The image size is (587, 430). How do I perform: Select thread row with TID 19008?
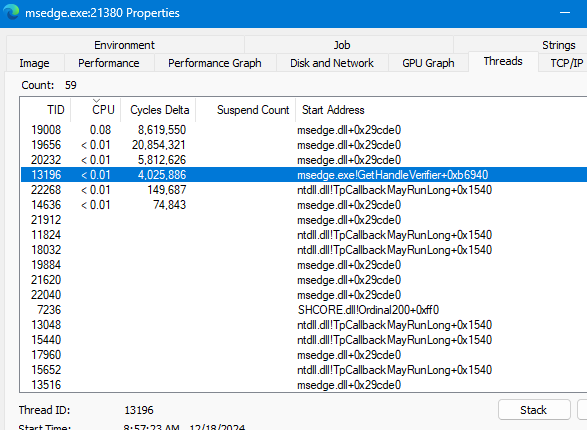coord(304,129)
